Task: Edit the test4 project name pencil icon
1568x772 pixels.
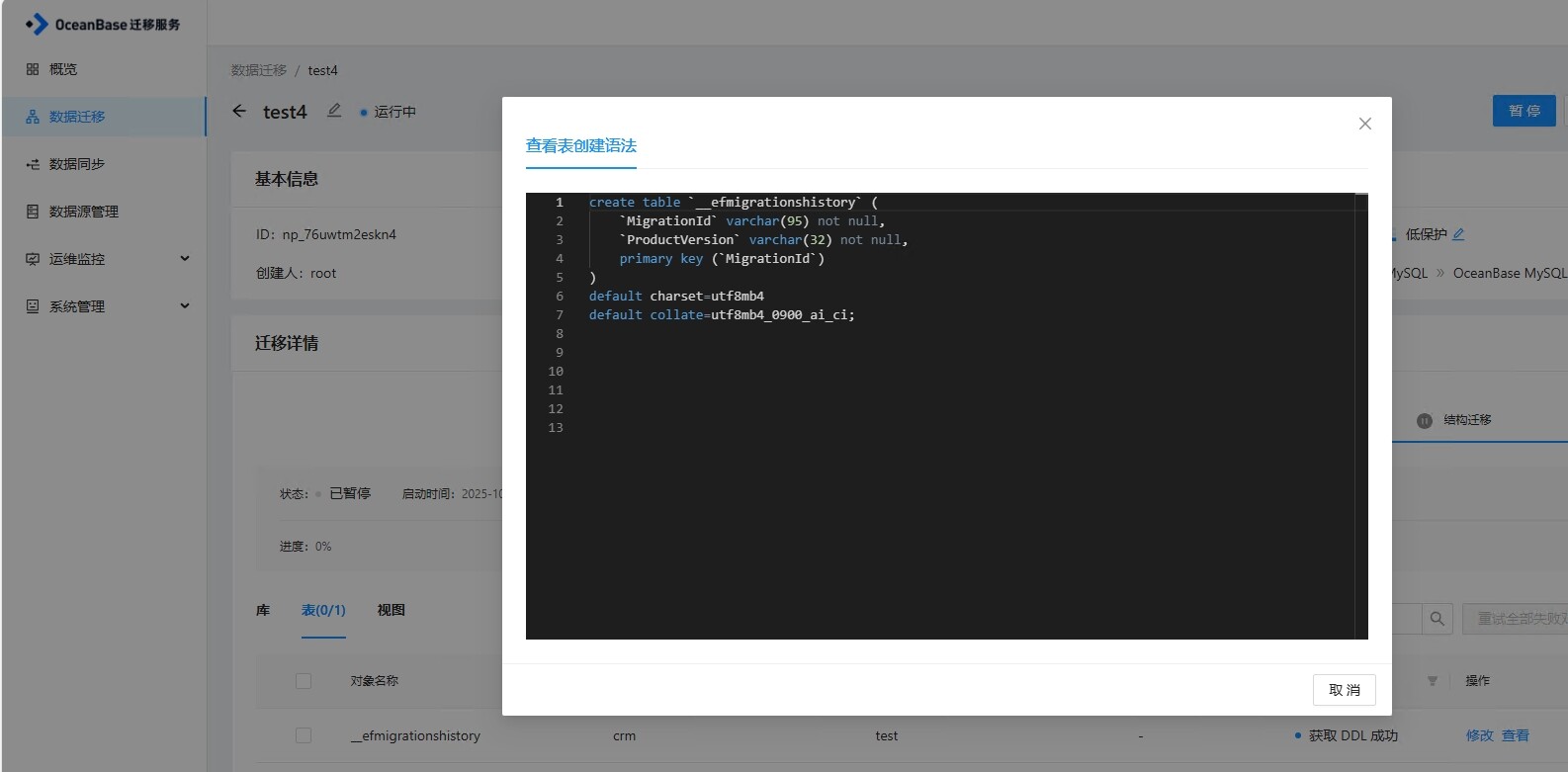Action: [x=334, y=111]
